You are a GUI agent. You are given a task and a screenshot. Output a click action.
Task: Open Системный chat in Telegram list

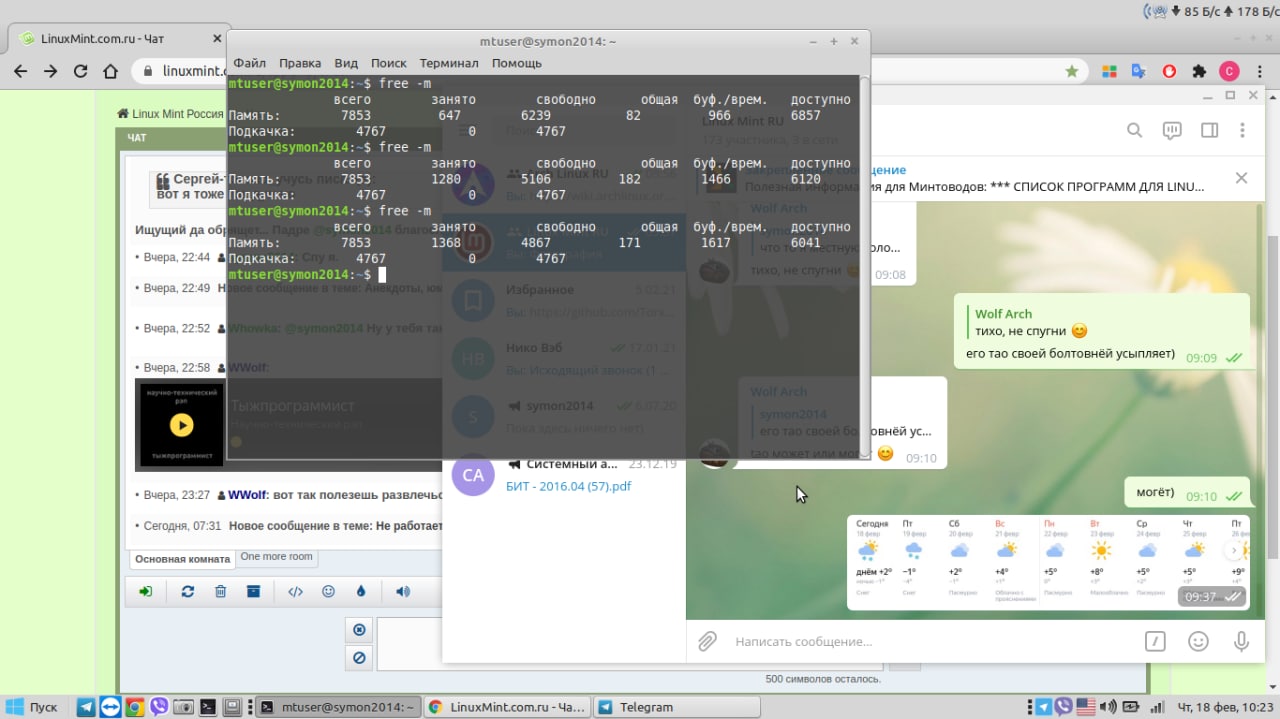coord(564,474)
